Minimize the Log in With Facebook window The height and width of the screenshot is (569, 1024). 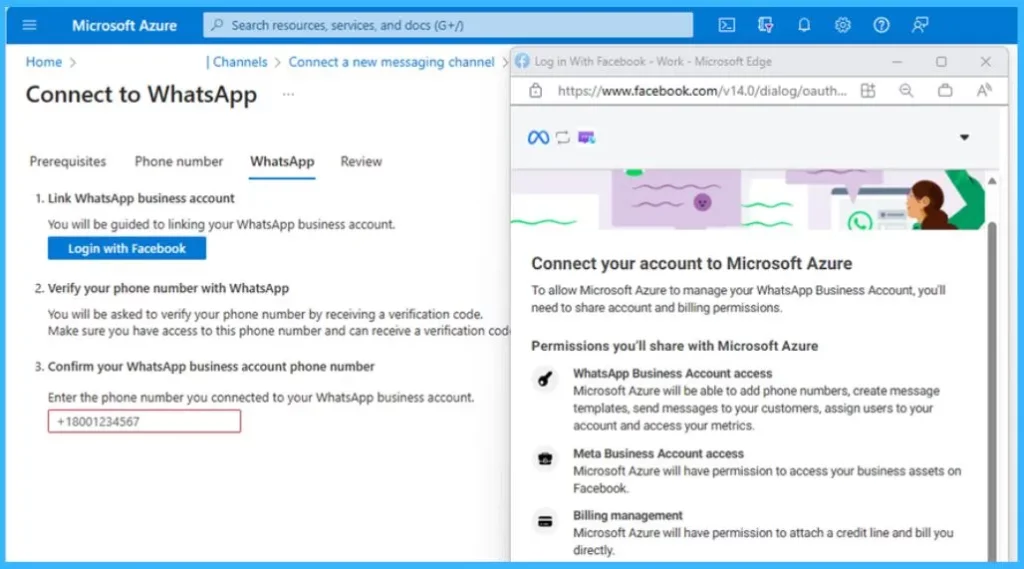point(897,61)
